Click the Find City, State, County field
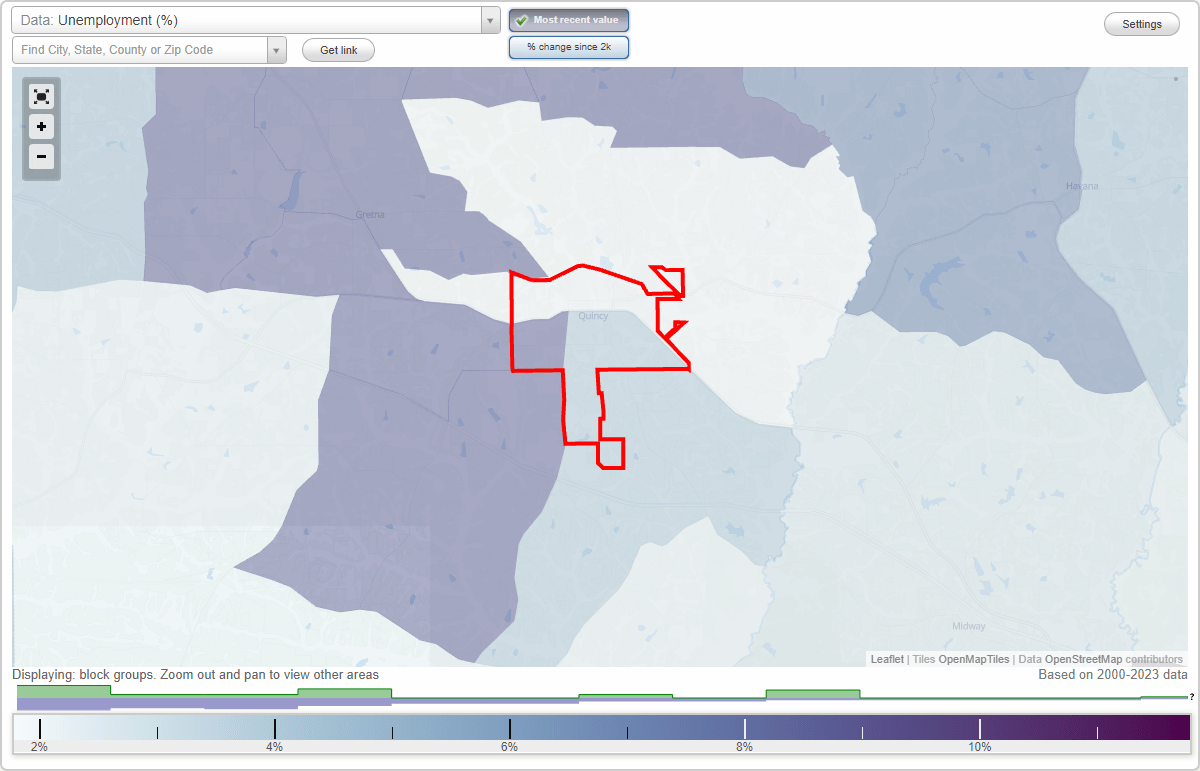1200x771 pixels. point(140,50)
